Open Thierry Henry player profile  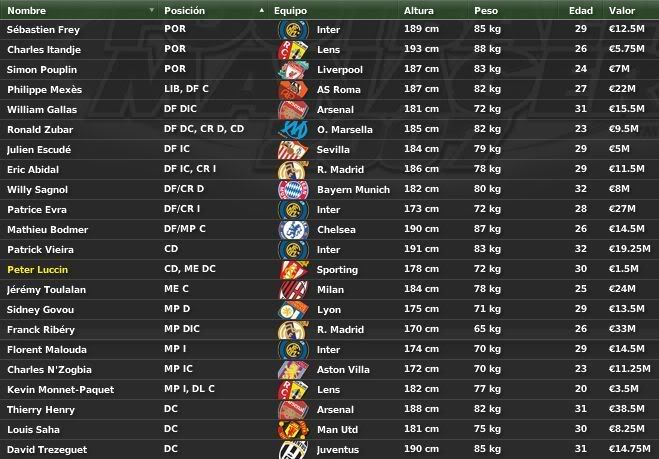pyautogui.click(x=41, y=409)
